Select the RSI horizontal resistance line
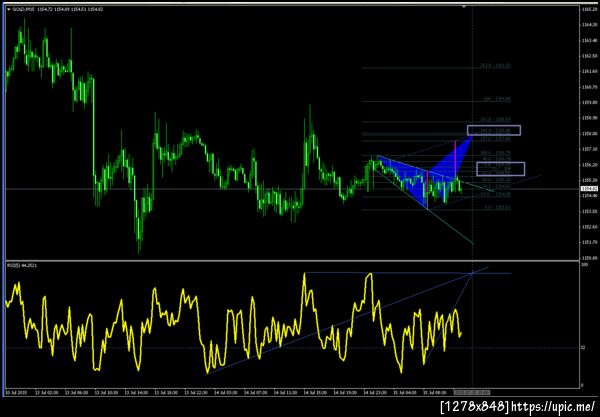This screenshot has width=600, height=417. point(408,273)
